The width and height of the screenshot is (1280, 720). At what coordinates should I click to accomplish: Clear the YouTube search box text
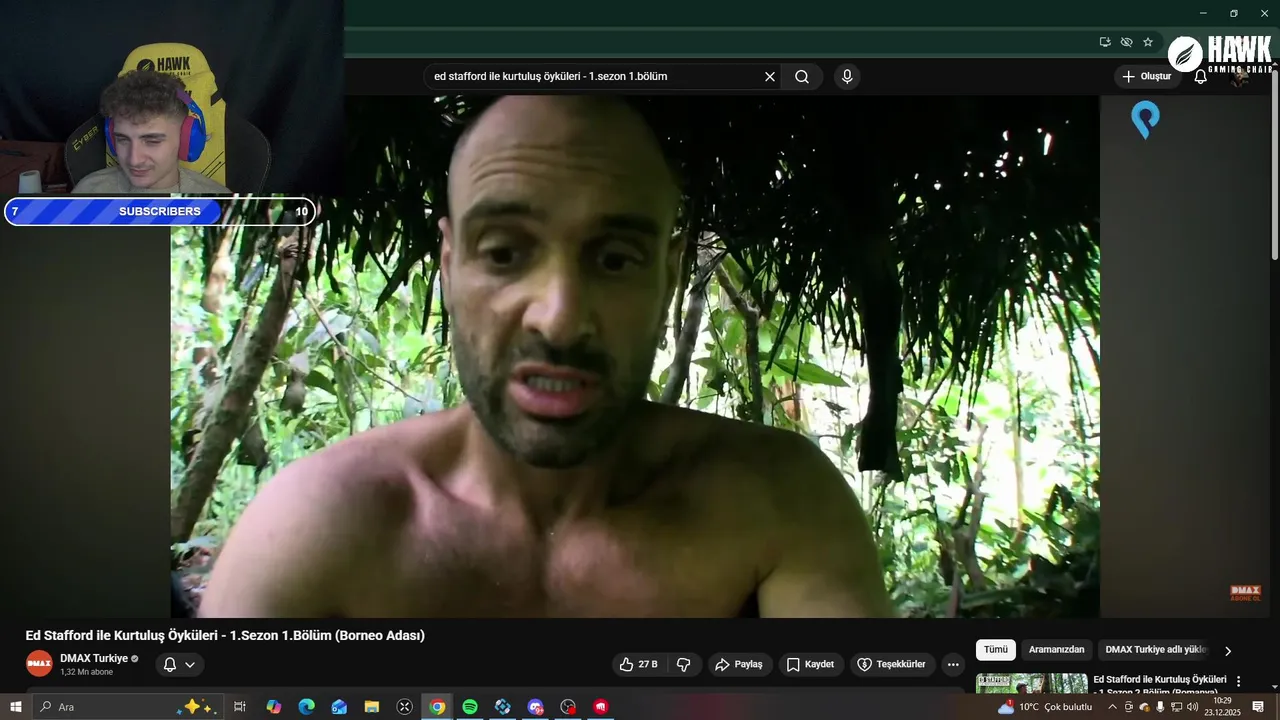770,77
